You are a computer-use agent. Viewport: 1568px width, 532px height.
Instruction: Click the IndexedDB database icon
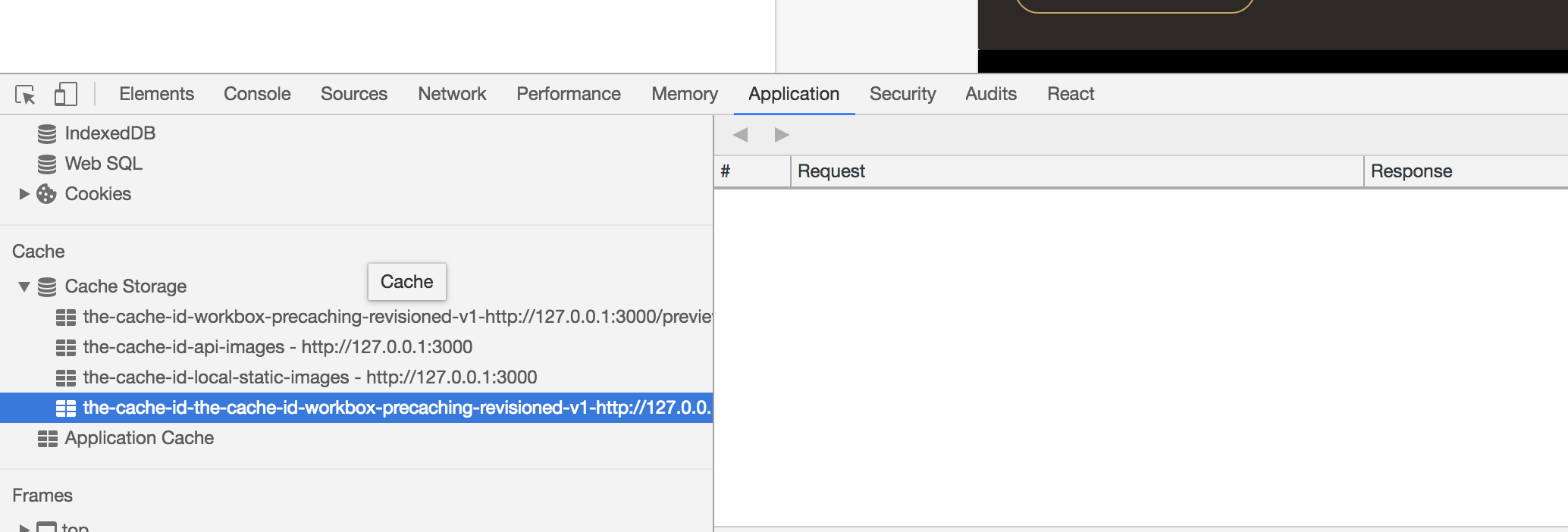(46, 133)
